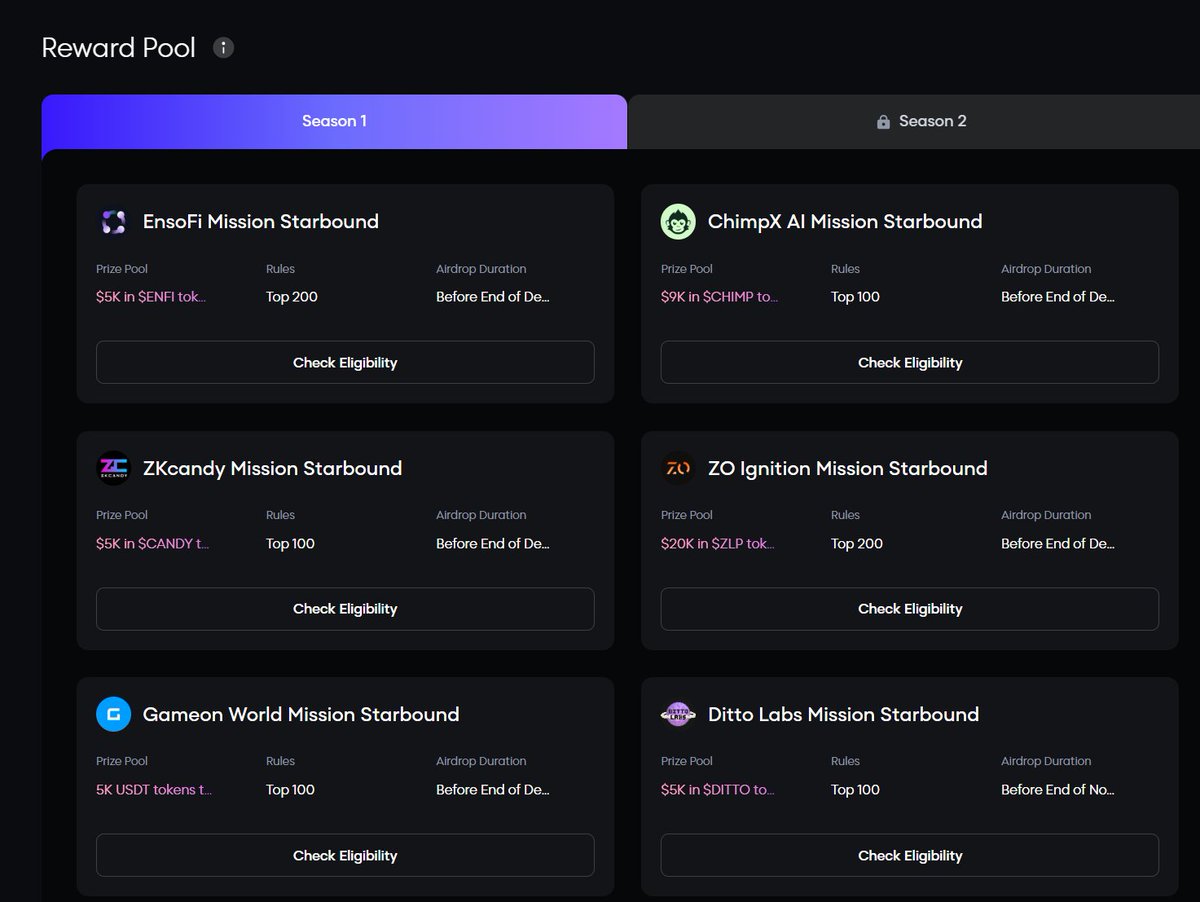The height and width of the screenshot is (902, 1200).
Task: Switch to the Season 1 tab
Action: tap(334, 121)
